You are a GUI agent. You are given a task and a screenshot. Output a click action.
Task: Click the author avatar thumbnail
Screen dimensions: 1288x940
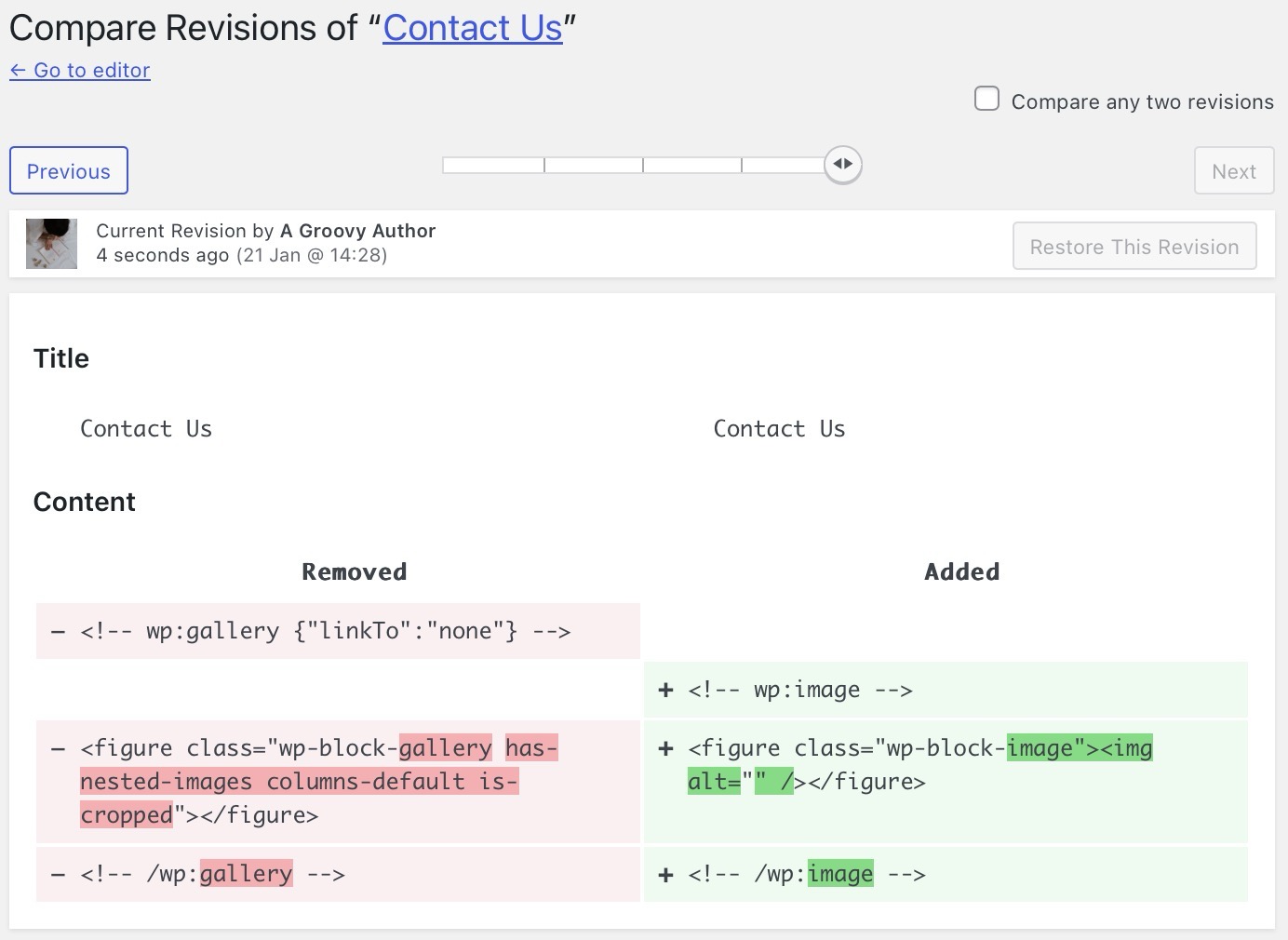click(51, 244)
